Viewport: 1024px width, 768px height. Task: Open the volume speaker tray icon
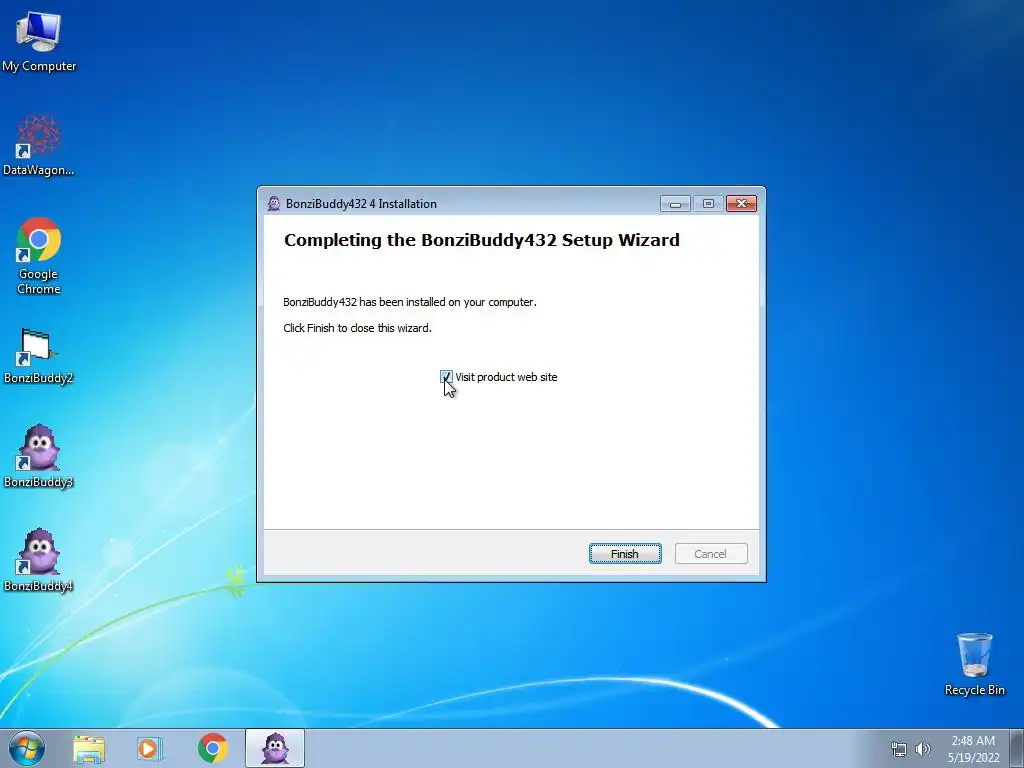923,749
